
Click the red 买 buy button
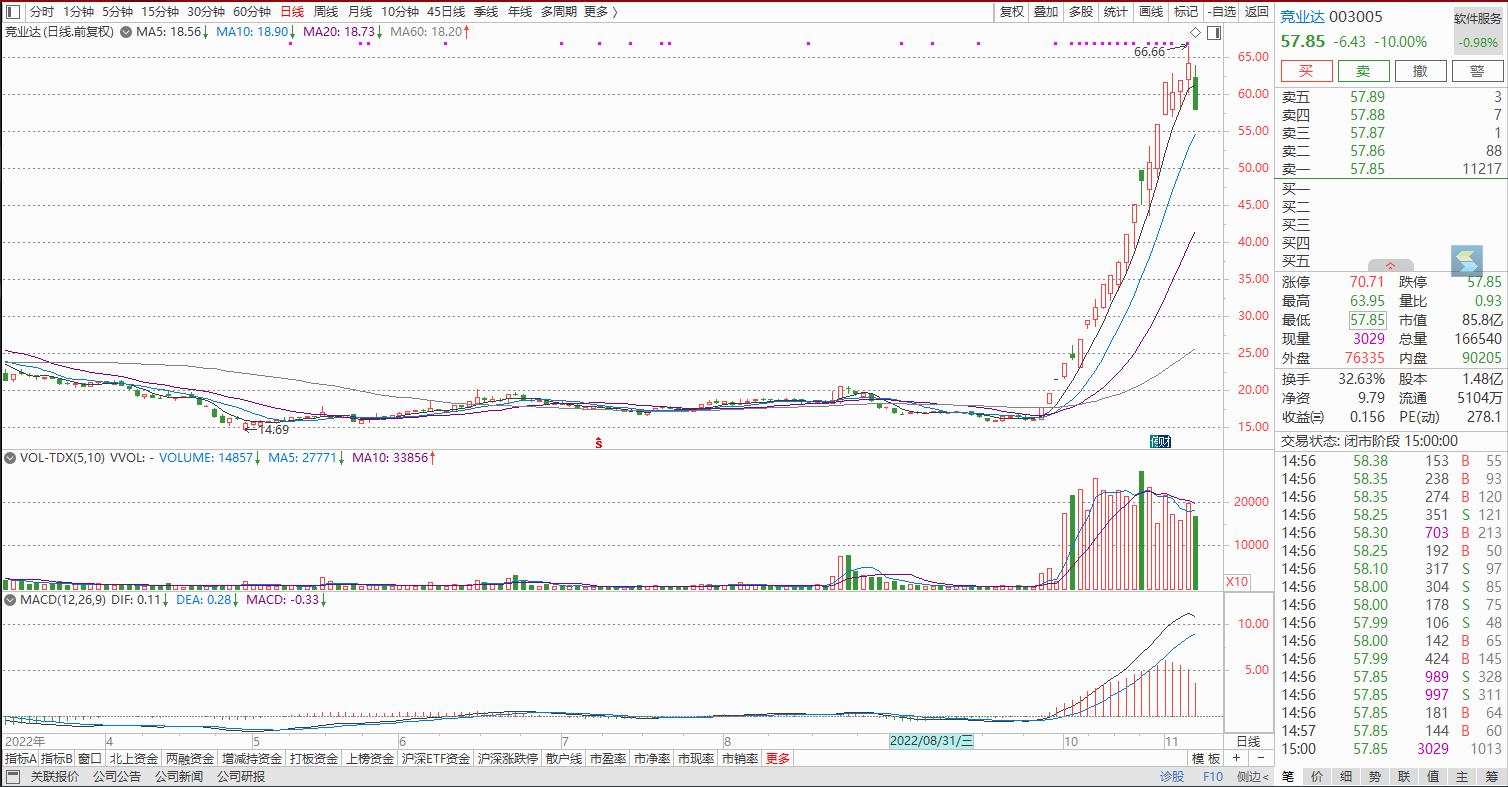tap(1306, 71)
